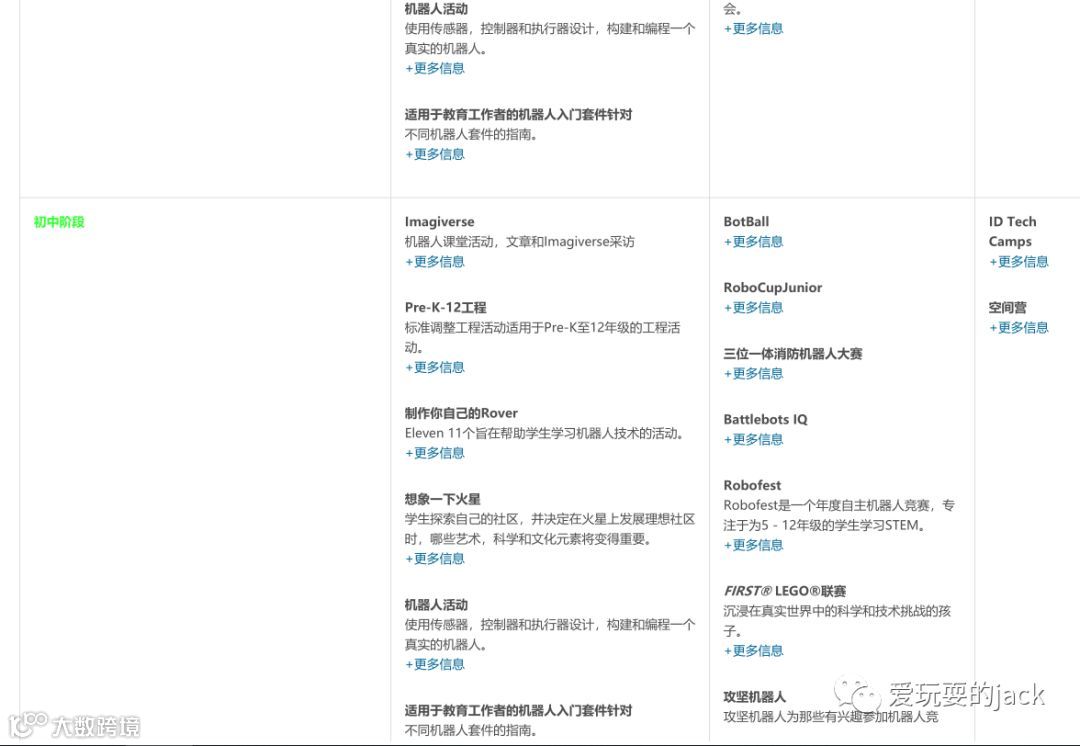Select the Eleven 11个旨在帮助学生 description text
The width and height of the screenshot is (1080, 746).
544,433
